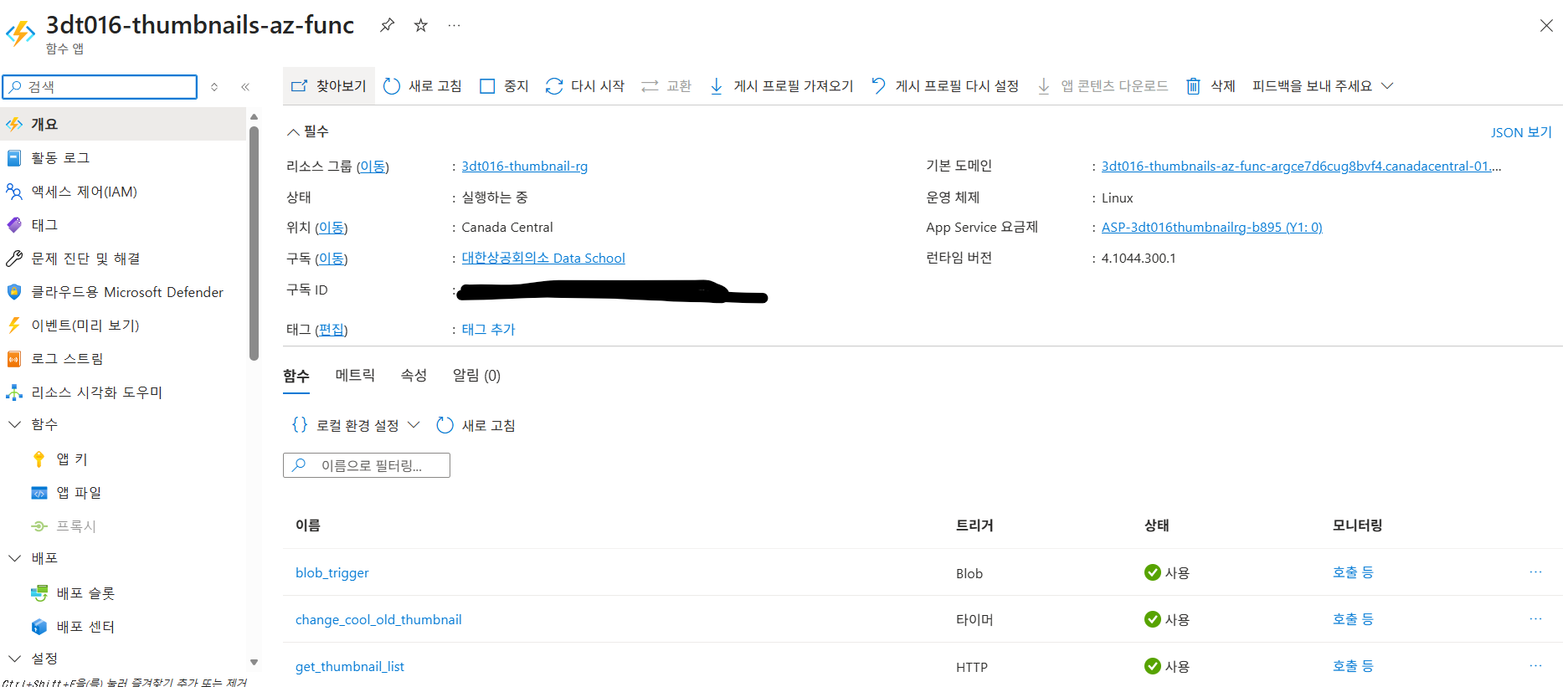Delete the function app with 삭제
This screenshot has height=687, width=1568.
point(1211,85)
